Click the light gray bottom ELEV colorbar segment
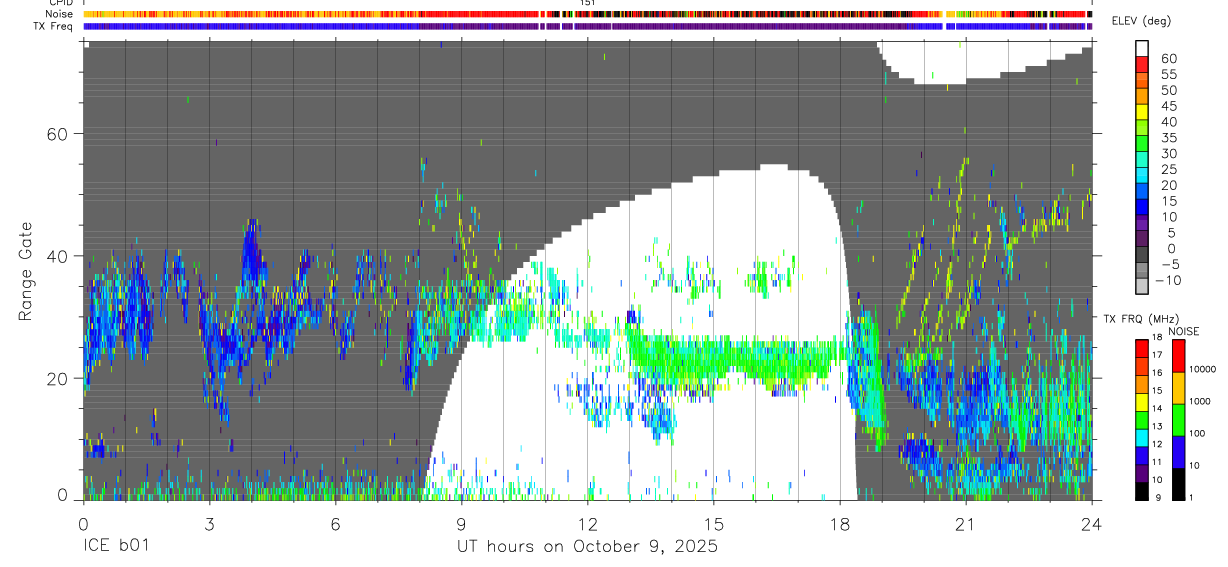The width and height of the screenshot is (1228, 567). click(x=1142, y=284)
